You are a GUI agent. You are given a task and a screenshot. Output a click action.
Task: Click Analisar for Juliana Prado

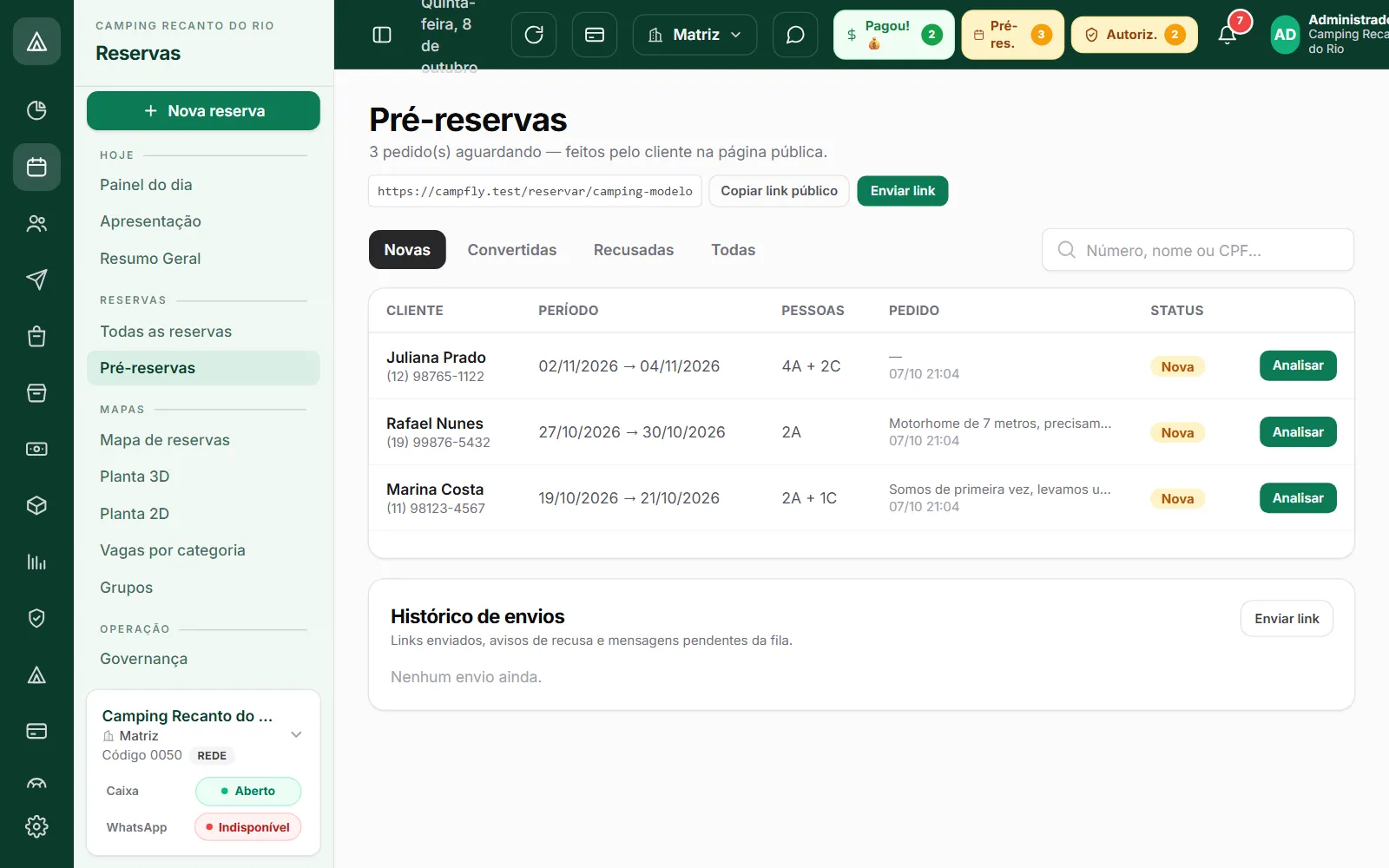click(x=1298, y=365)
